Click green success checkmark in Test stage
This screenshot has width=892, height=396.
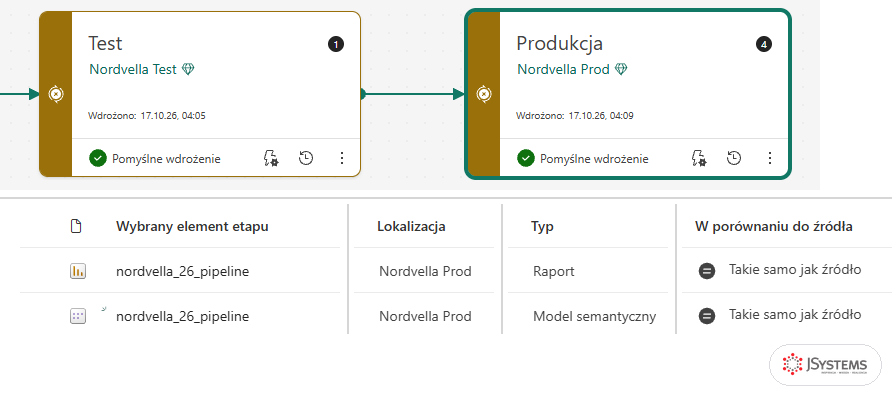point(98,158)
